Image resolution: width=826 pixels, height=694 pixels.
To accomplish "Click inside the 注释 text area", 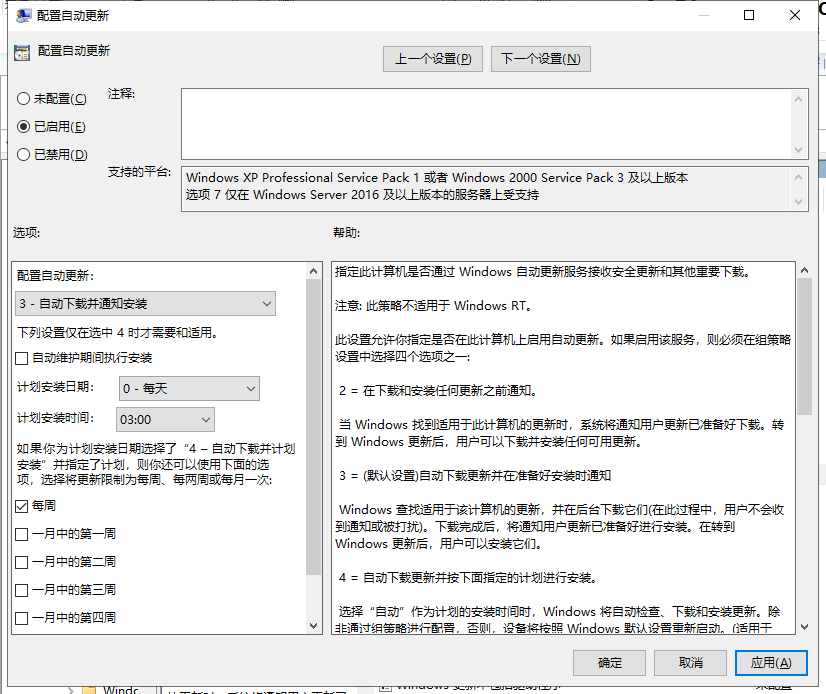I will point(480,120).
